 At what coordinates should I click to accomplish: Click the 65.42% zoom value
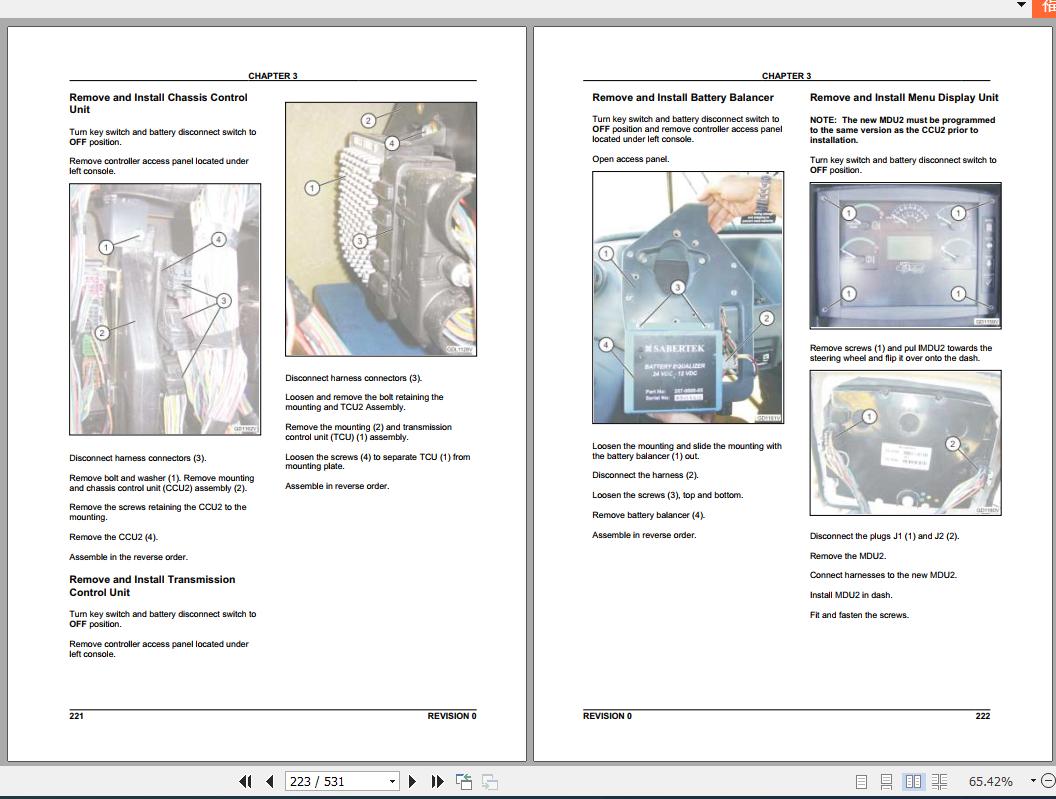pos(990,781)
